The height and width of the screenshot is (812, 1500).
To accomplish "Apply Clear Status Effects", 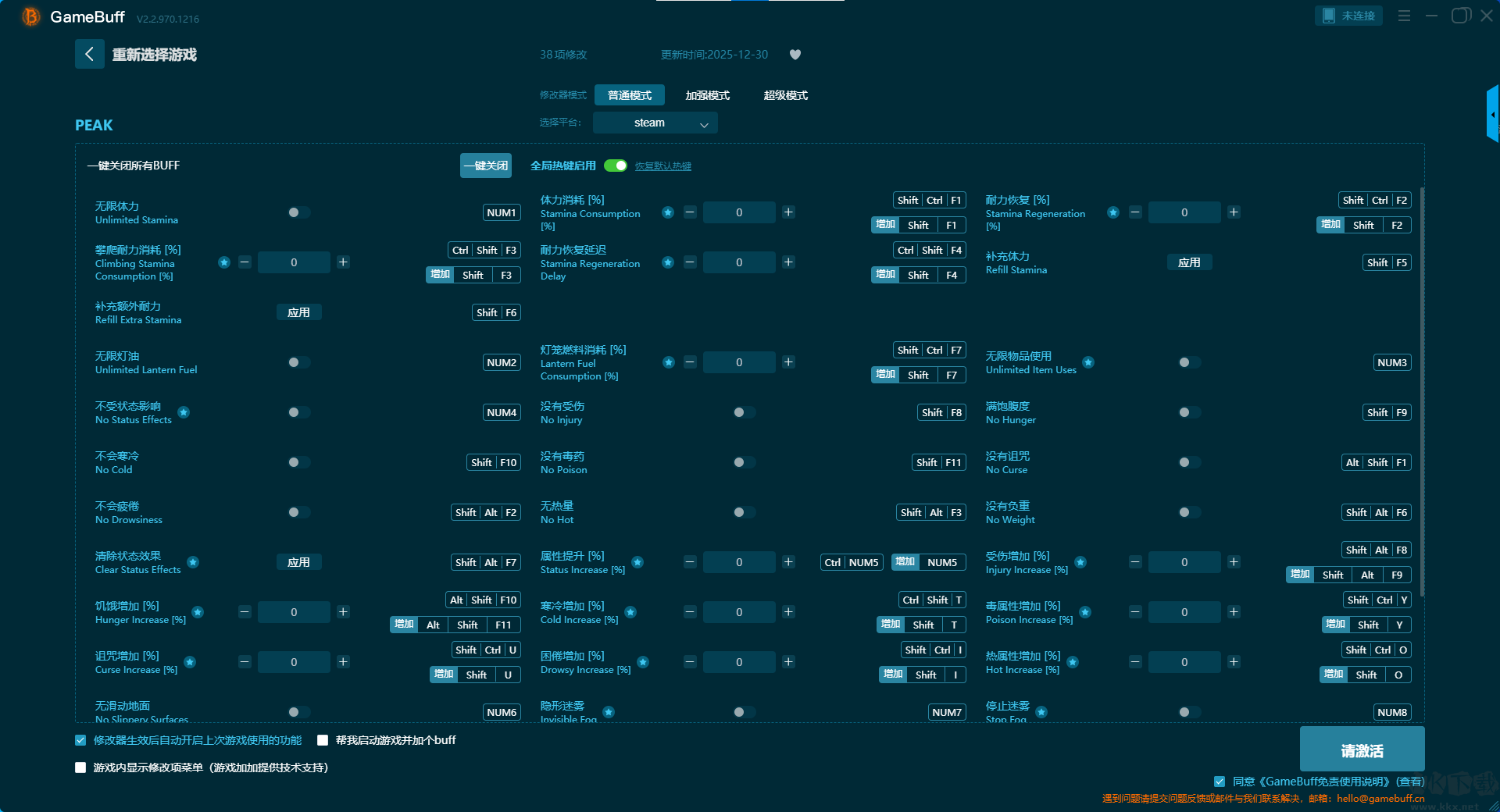I will (298, 562).
